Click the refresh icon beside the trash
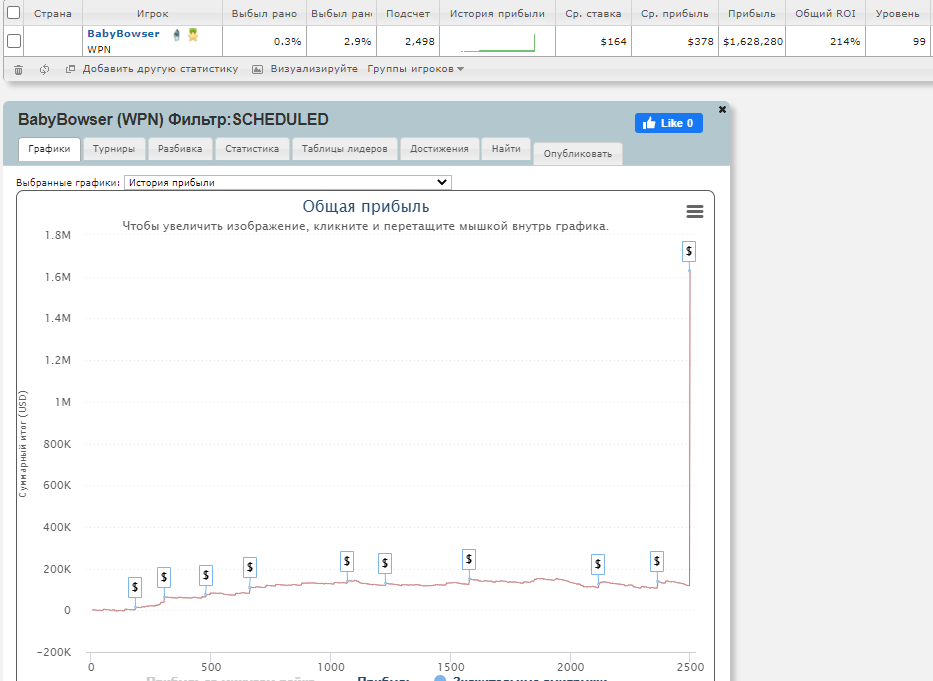The height and width of the screenshot is (681, 933). click(44, 69)
